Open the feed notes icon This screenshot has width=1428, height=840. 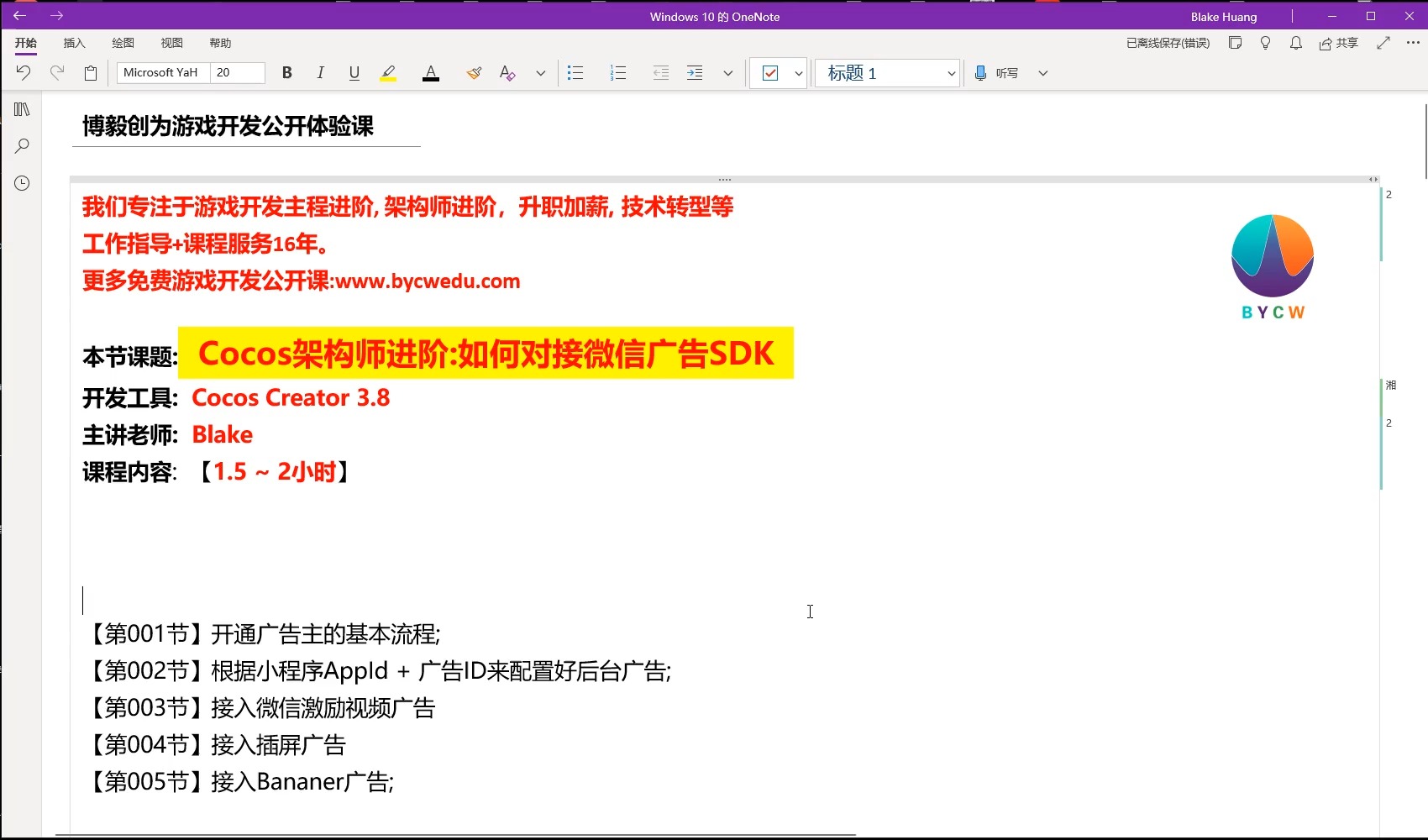(x=1235, y=43)
